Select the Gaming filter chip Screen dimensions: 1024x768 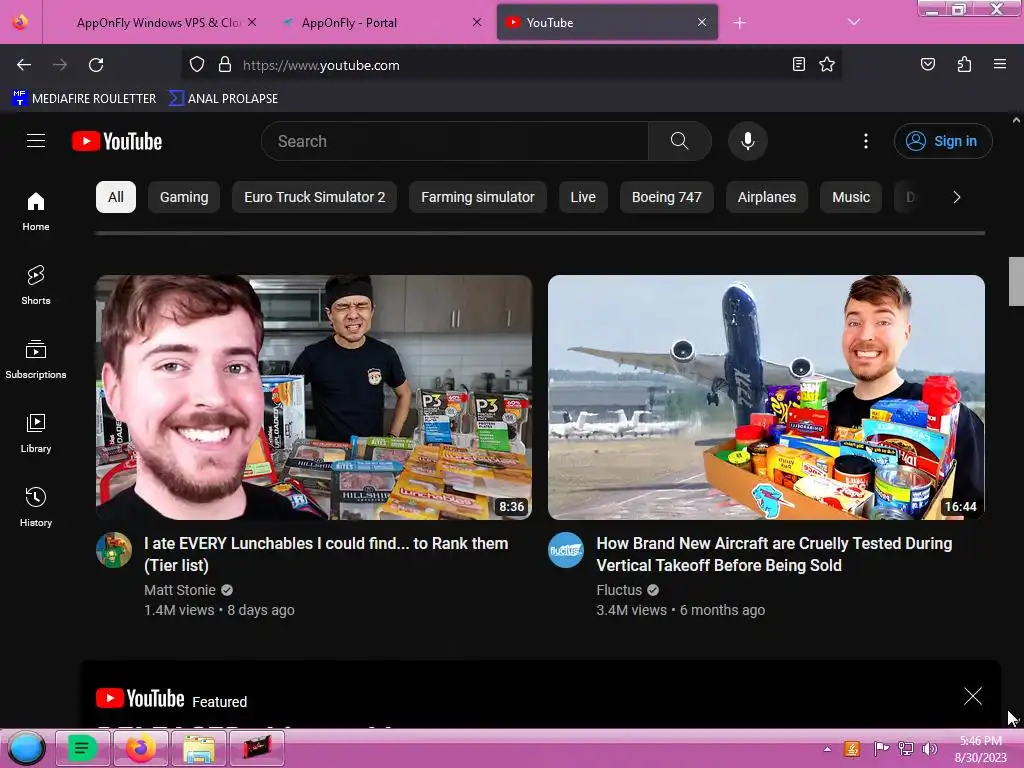click(x=184, y=197)
